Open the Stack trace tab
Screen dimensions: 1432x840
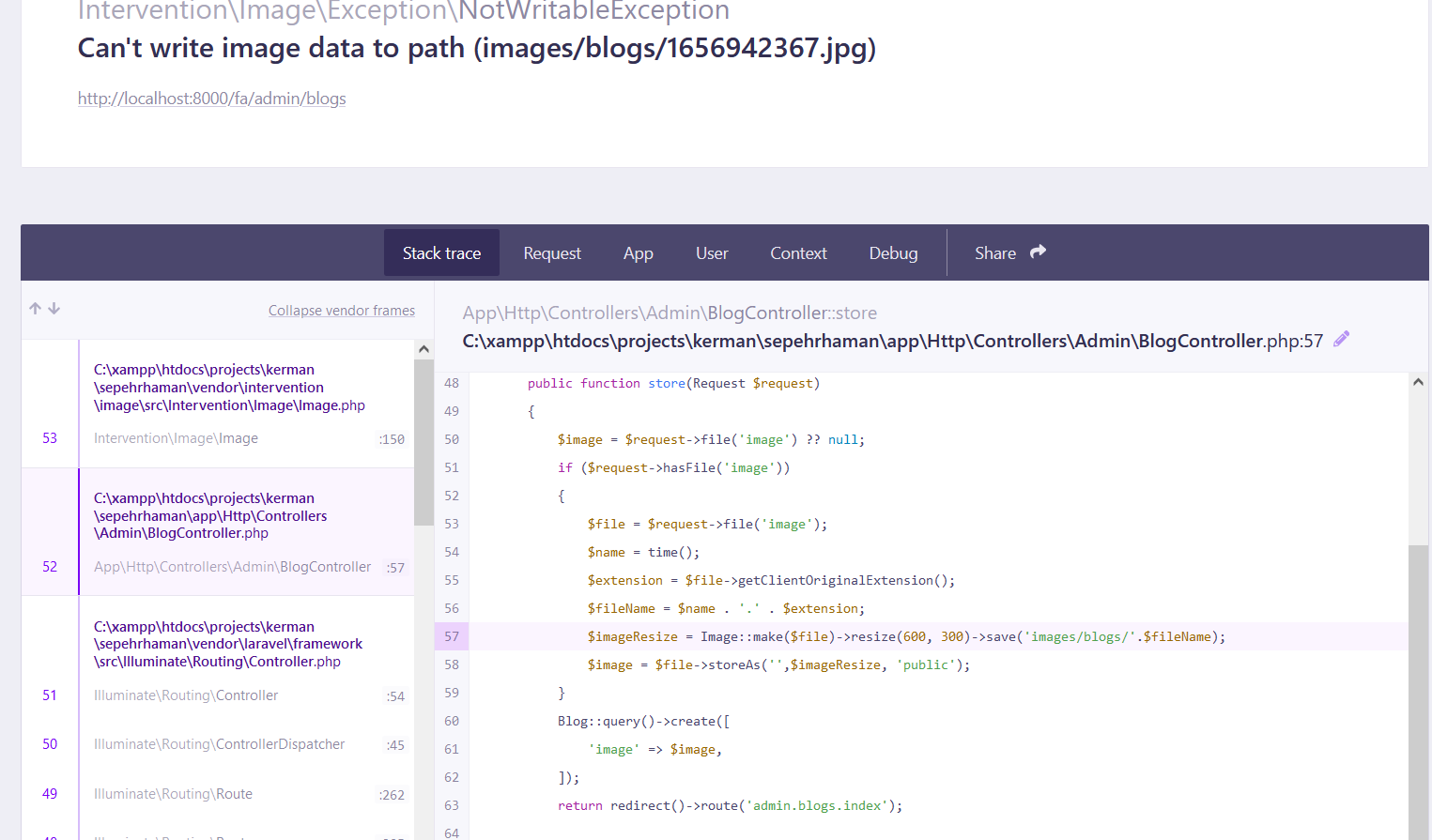(441, 252)
